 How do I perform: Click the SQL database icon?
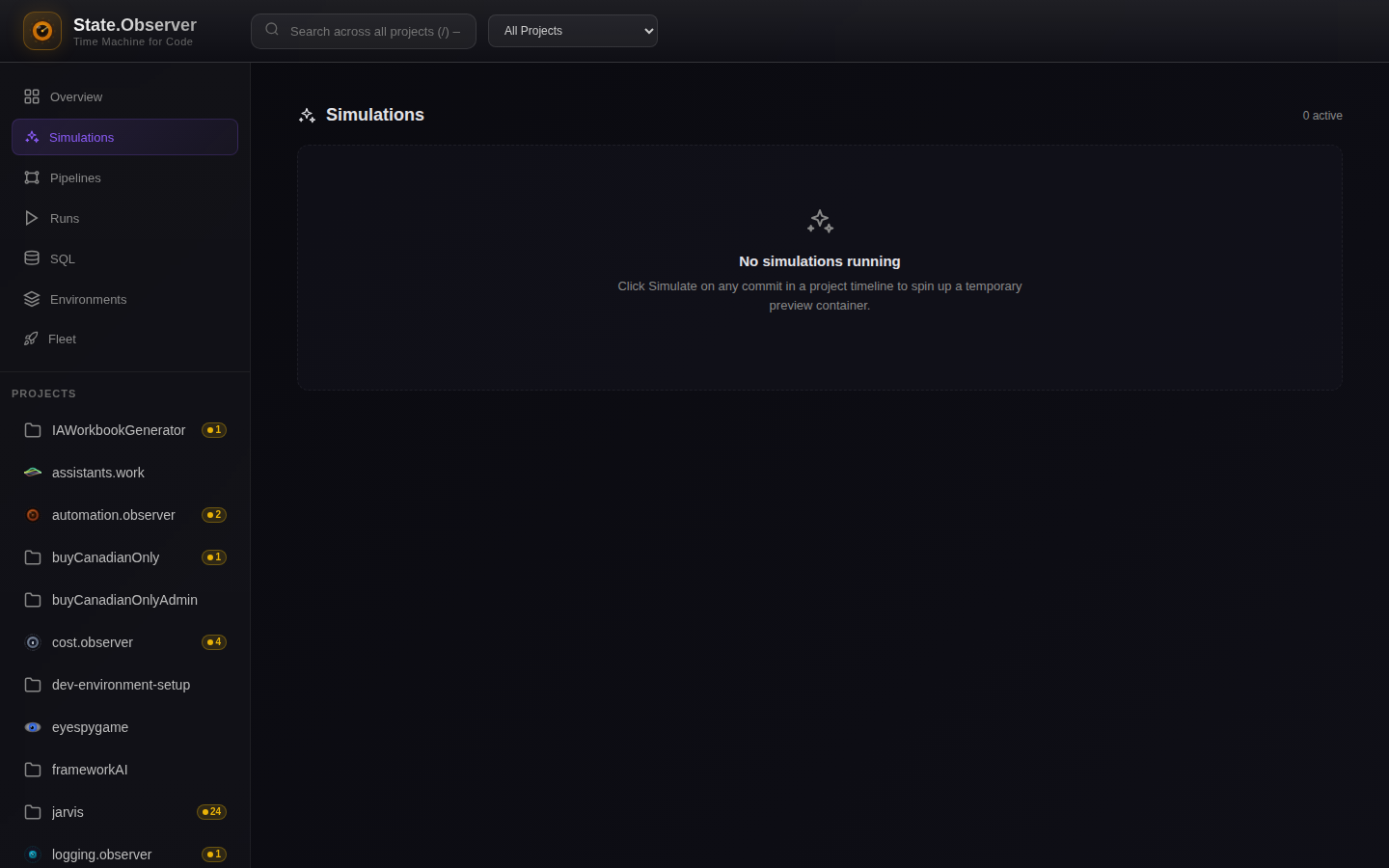(x=32, y=258)
